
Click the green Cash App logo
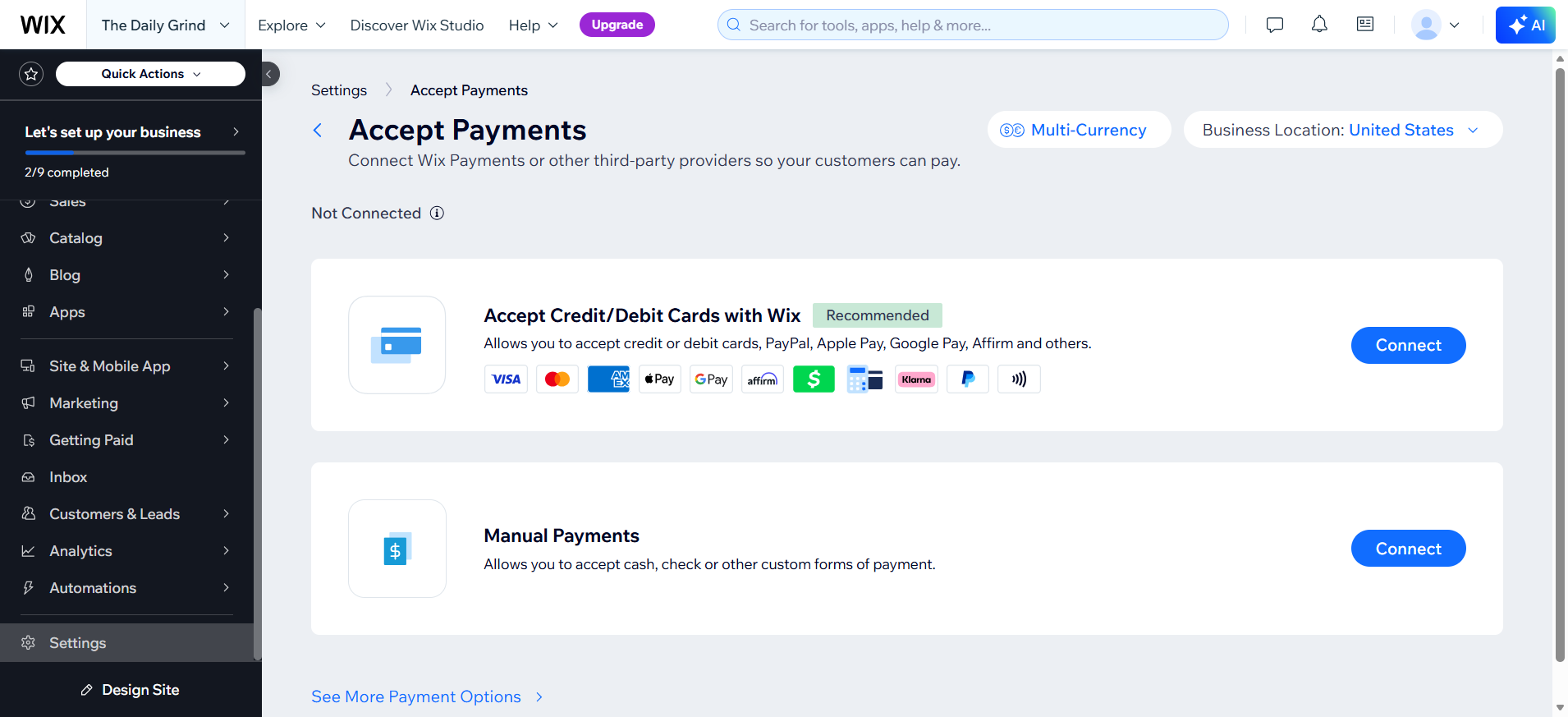[x=814, y=379]
